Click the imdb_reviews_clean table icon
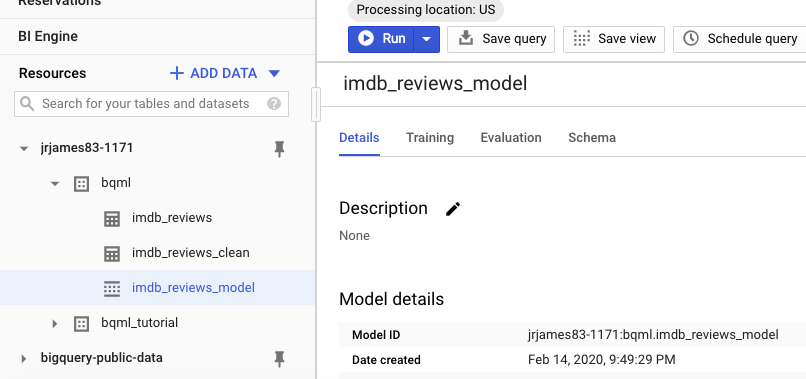Image resolution: width=806 pixels, height=379 pixels. click(x=112, y=254)
